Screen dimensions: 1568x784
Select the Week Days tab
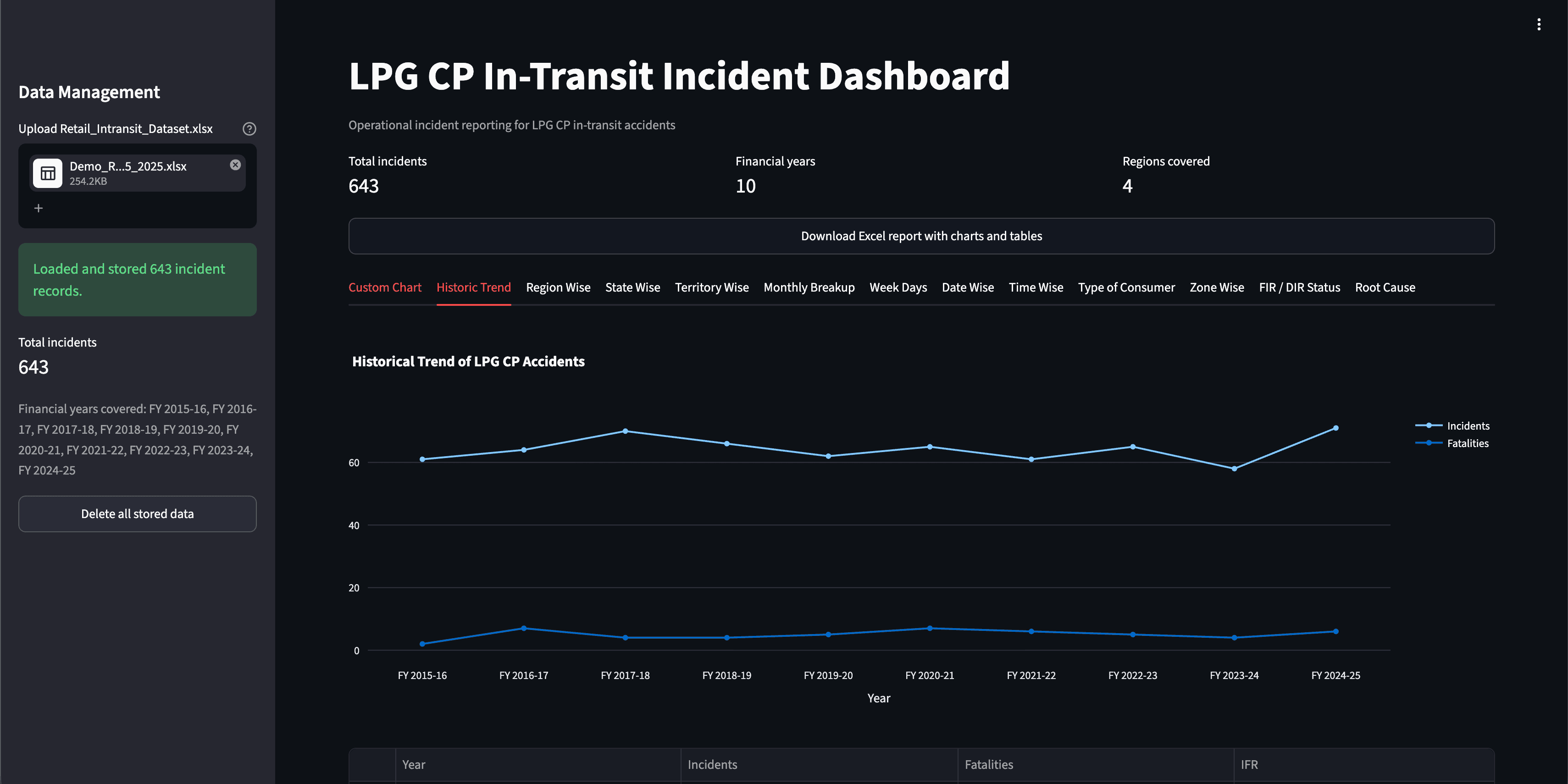click(x=898, y=287)
